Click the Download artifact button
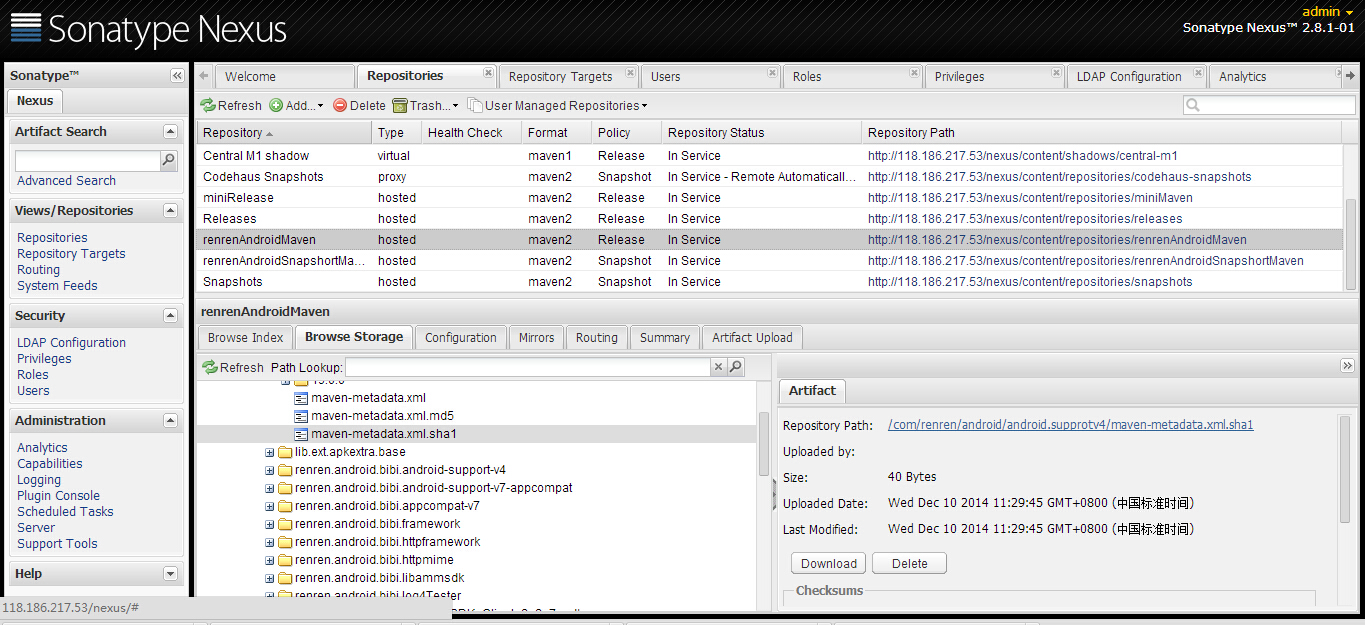Screen dimensions: 1365x625 tap(829, 564)
